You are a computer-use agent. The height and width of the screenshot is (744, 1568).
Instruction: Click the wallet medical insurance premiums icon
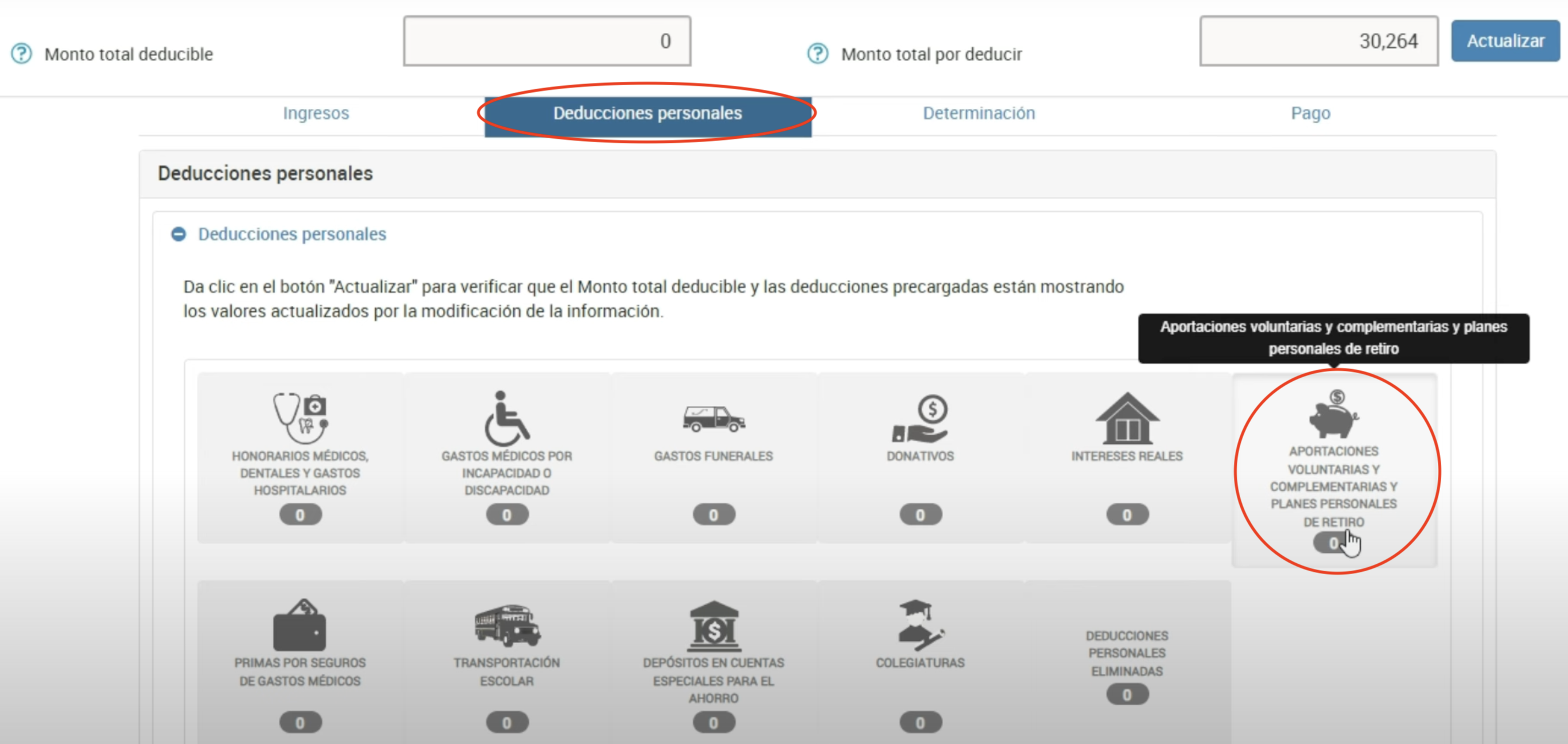click(300, 625)
